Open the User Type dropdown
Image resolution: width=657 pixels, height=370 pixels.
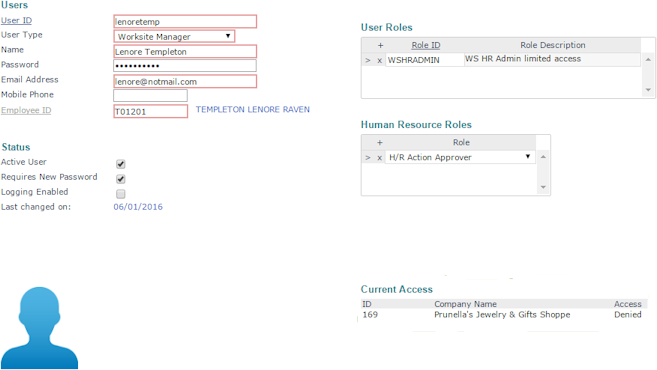coord(174,36)
